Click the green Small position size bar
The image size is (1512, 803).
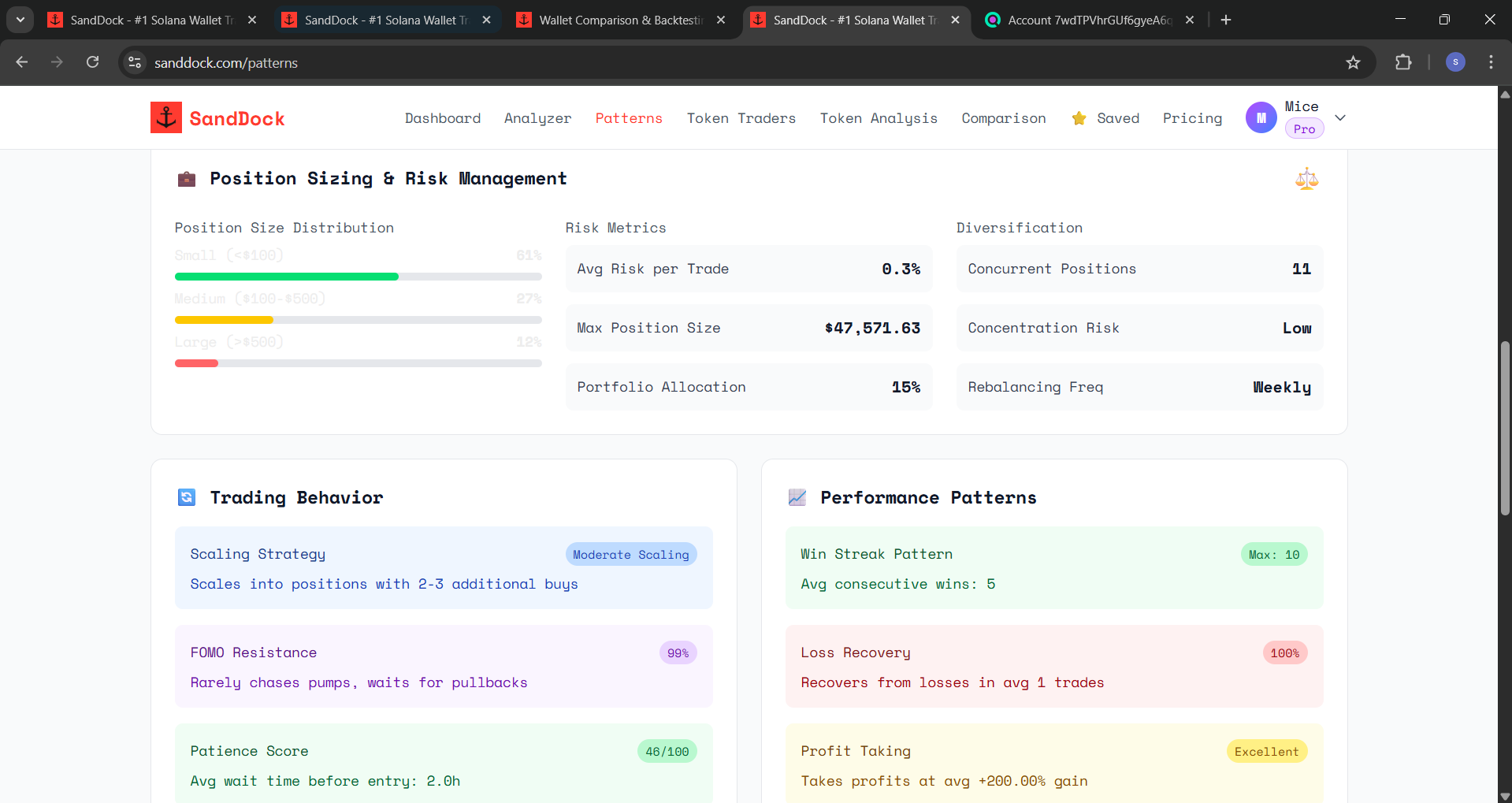tap(286, 277)
